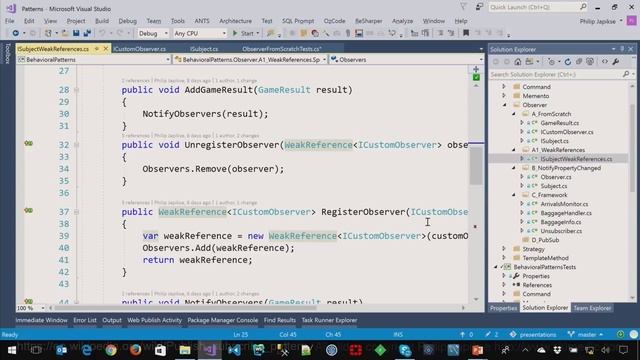Viewport: 640px width, 360px height.
Task: Click the Save file toolbar icon
Action: click(x=76, y=33)
